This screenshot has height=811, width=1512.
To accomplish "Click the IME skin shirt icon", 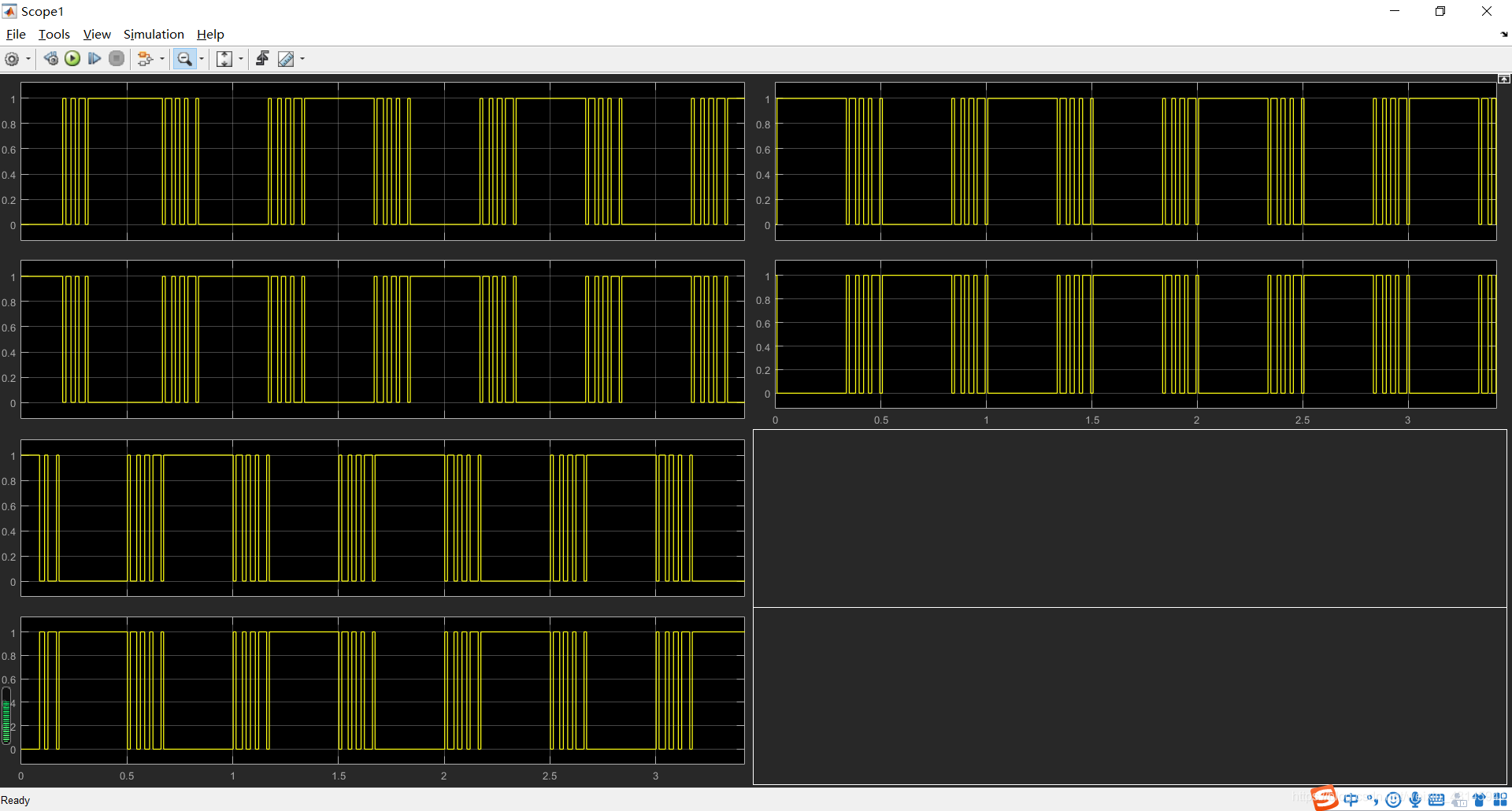I will click(x=1479, y=800).
